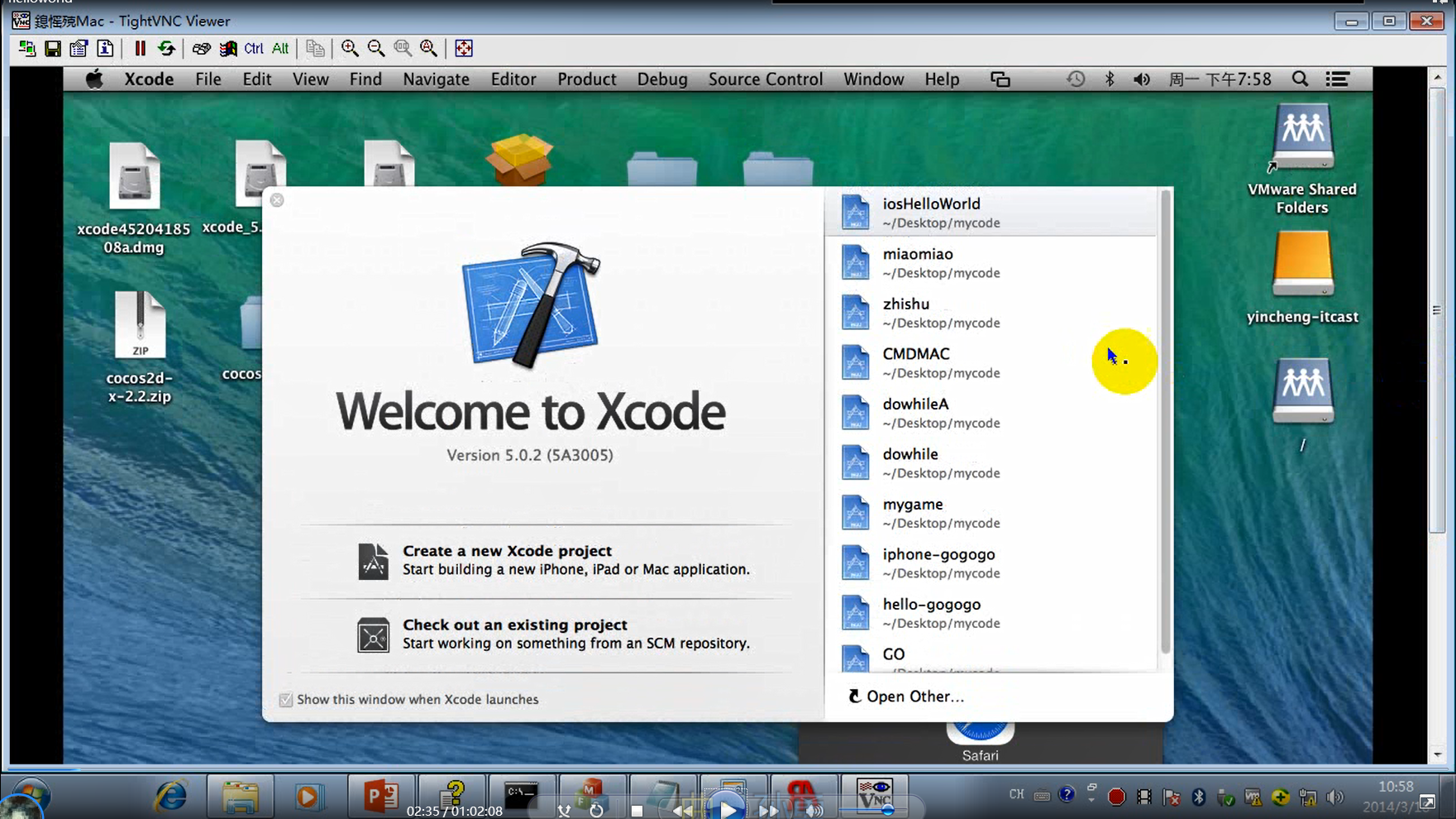Select the VMware Shared Folders desktop icon
Image resolution: width=1456 pixels, height=819 pixels.
[1302, 159]
